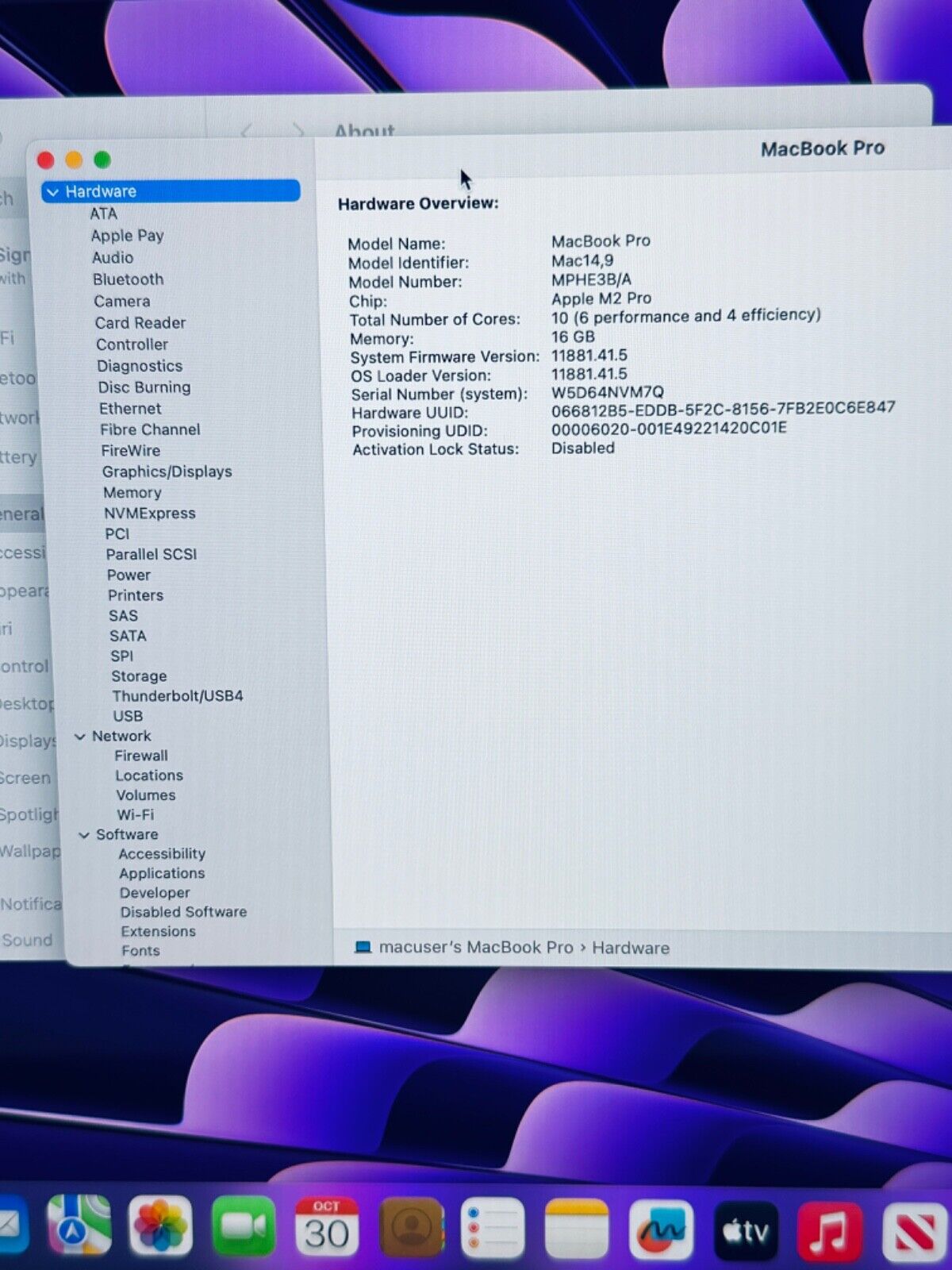The width and height of the screenshot is (952, 1270).
Task: Open the Audio hardware section
Action: tap(113, 258)
